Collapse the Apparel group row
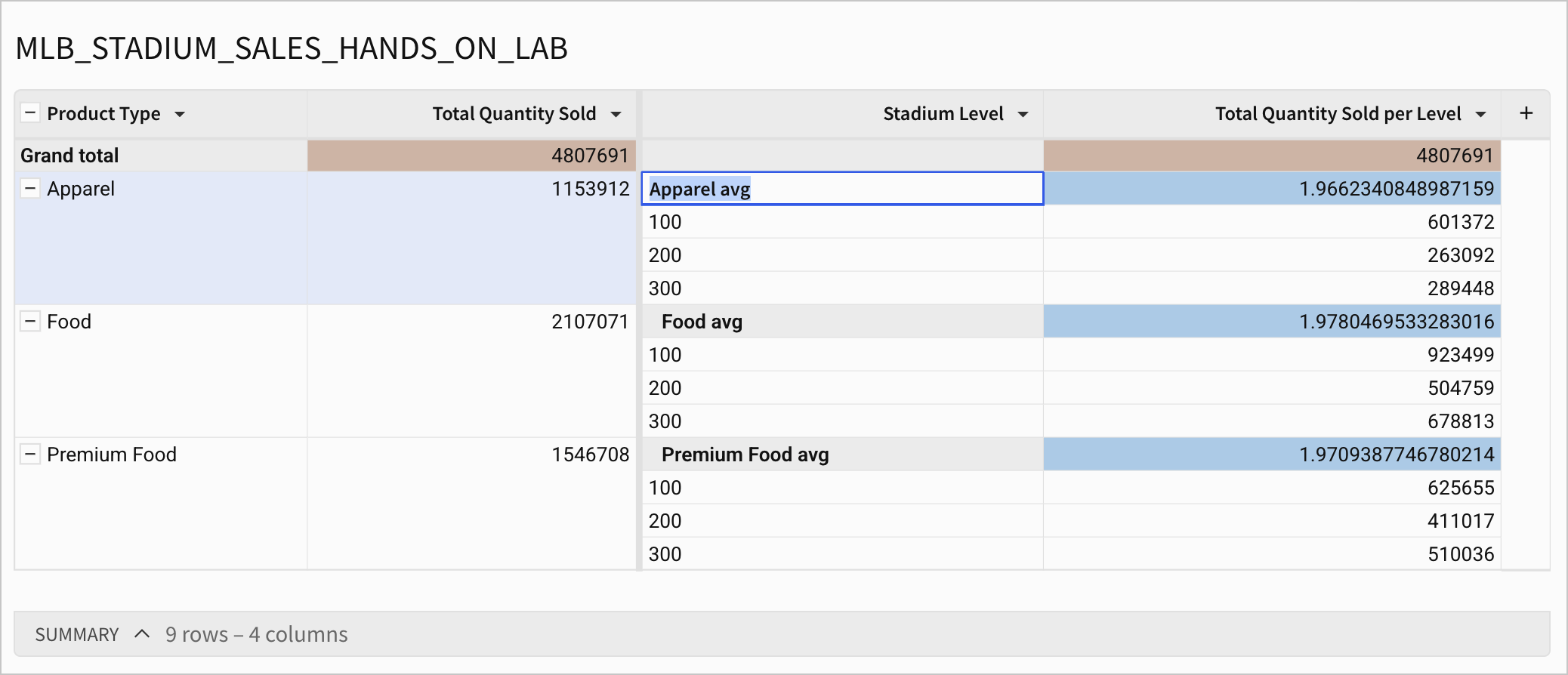This screenshot has height=675, width=1568. 30,189
